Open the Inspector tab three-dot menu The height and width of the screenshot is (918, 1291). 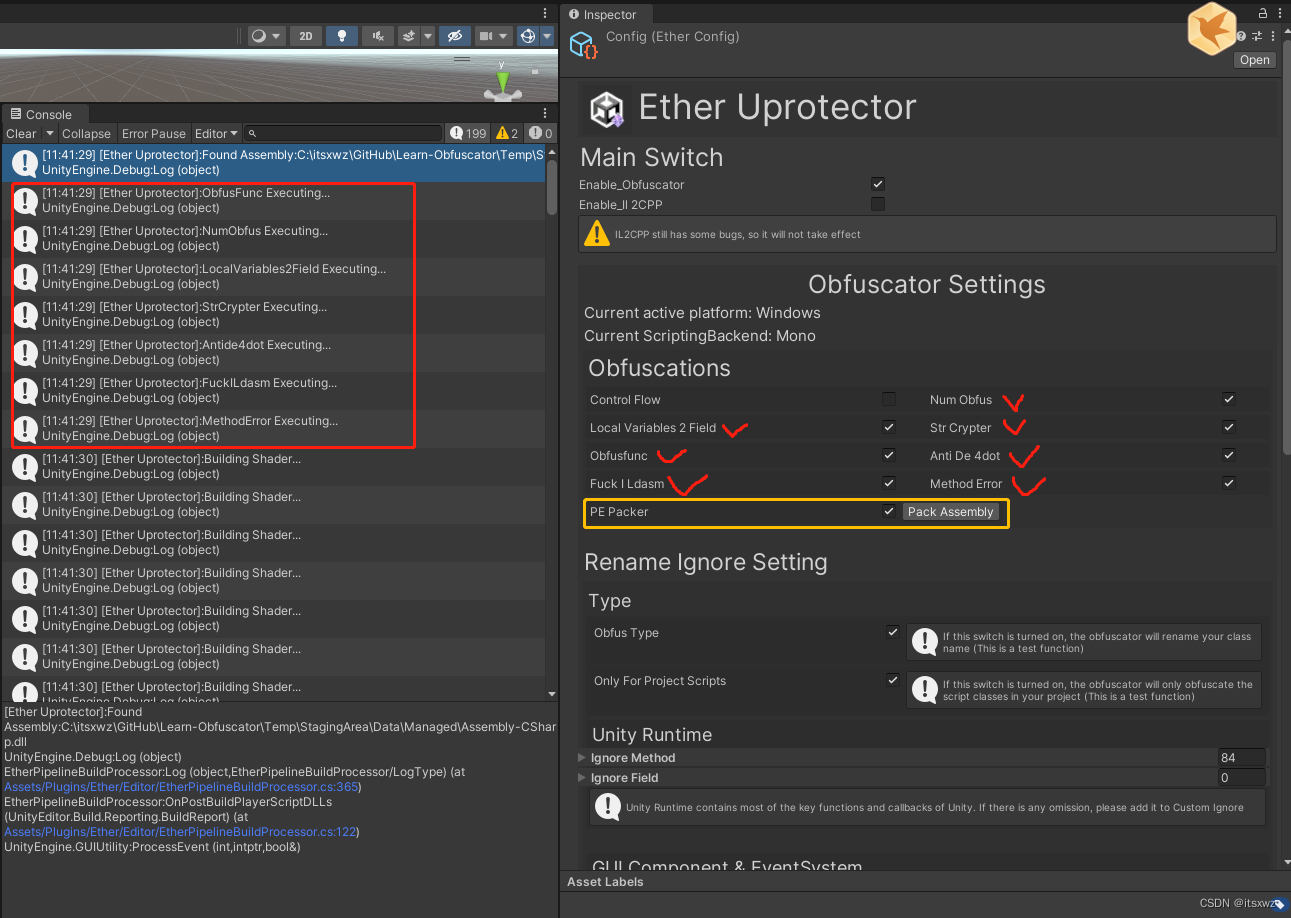click(x=1281, y=13)
